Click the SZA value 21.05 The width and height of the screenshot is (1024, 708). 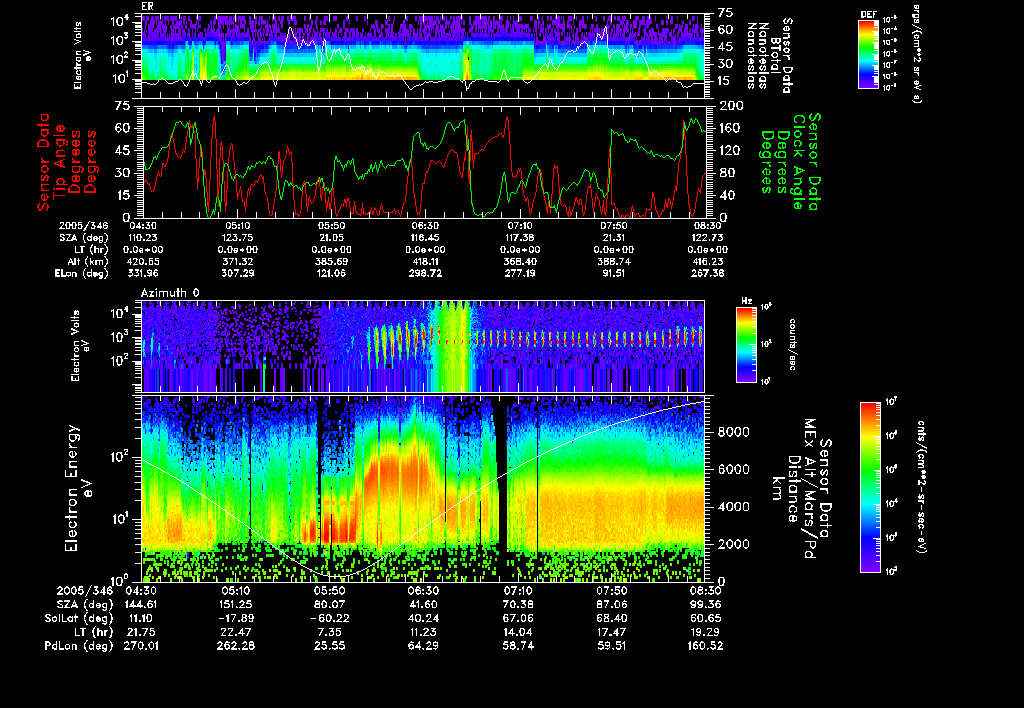(331, 238)
